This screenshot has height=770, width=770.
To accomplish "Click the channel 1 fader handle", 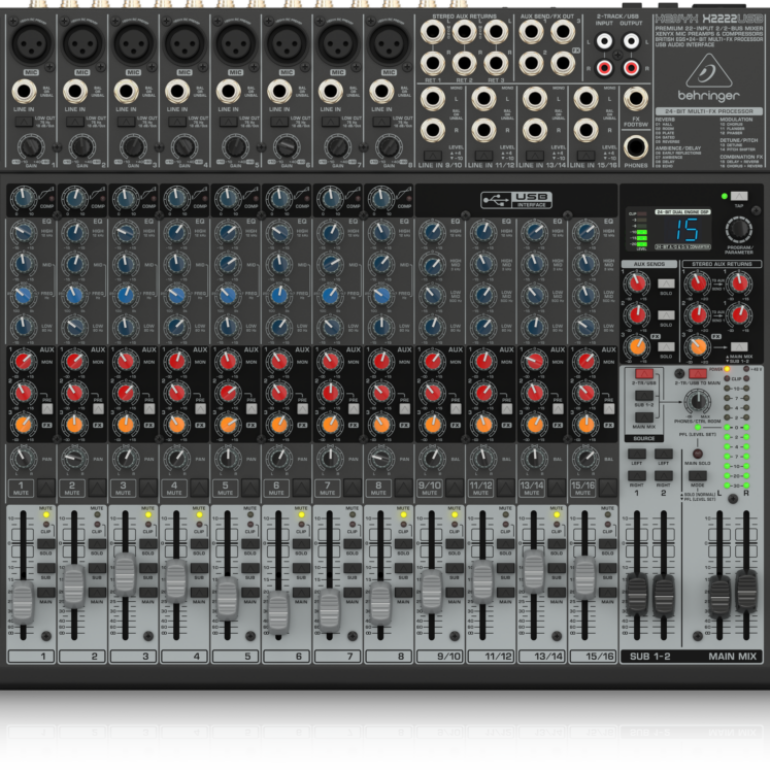I will (23, 600).
